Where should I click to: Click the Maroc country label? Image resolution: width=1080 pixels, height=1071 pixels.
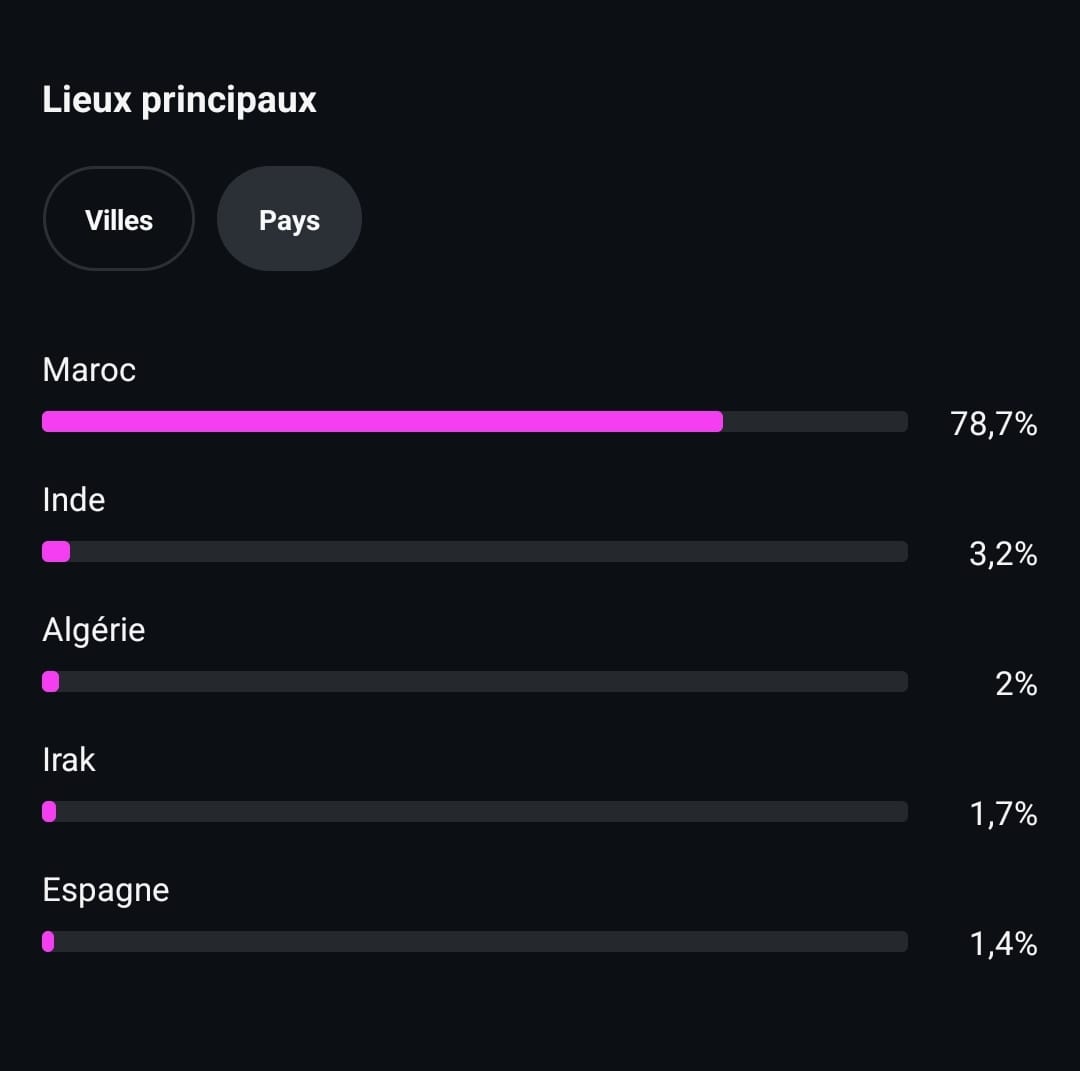pyautogui.click(x=89, y=370)
